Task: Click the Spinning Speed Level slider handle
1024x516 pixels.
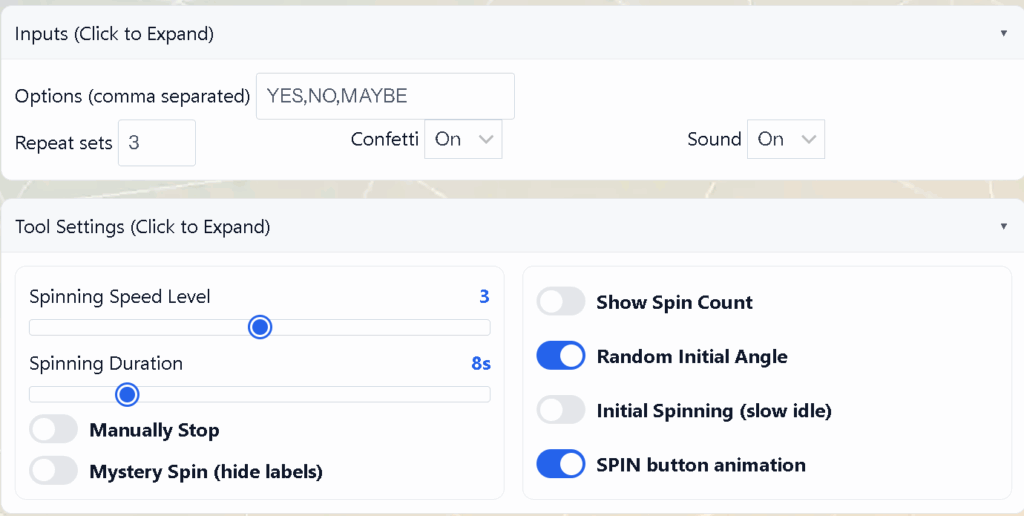Action: (260, 327)
